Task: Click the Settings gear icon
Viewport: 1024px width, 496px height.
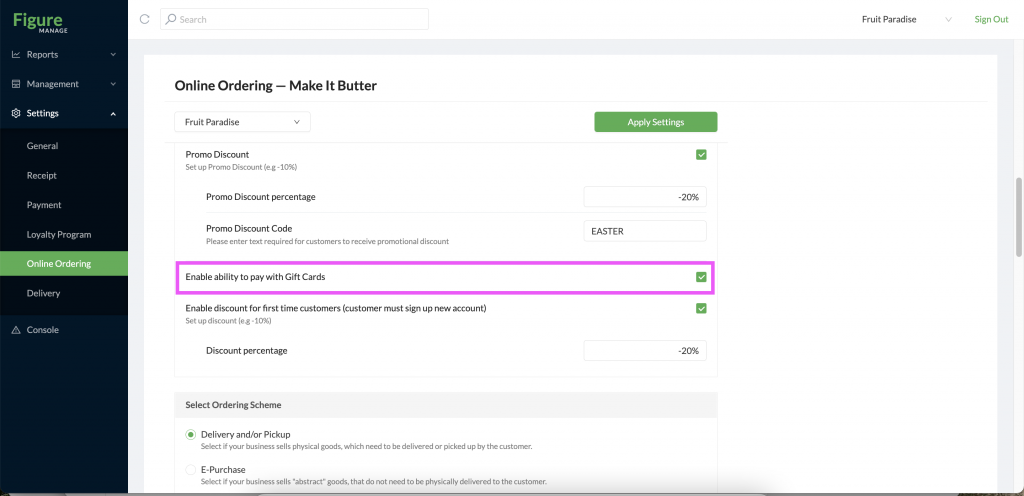Action: coord(16,114)
